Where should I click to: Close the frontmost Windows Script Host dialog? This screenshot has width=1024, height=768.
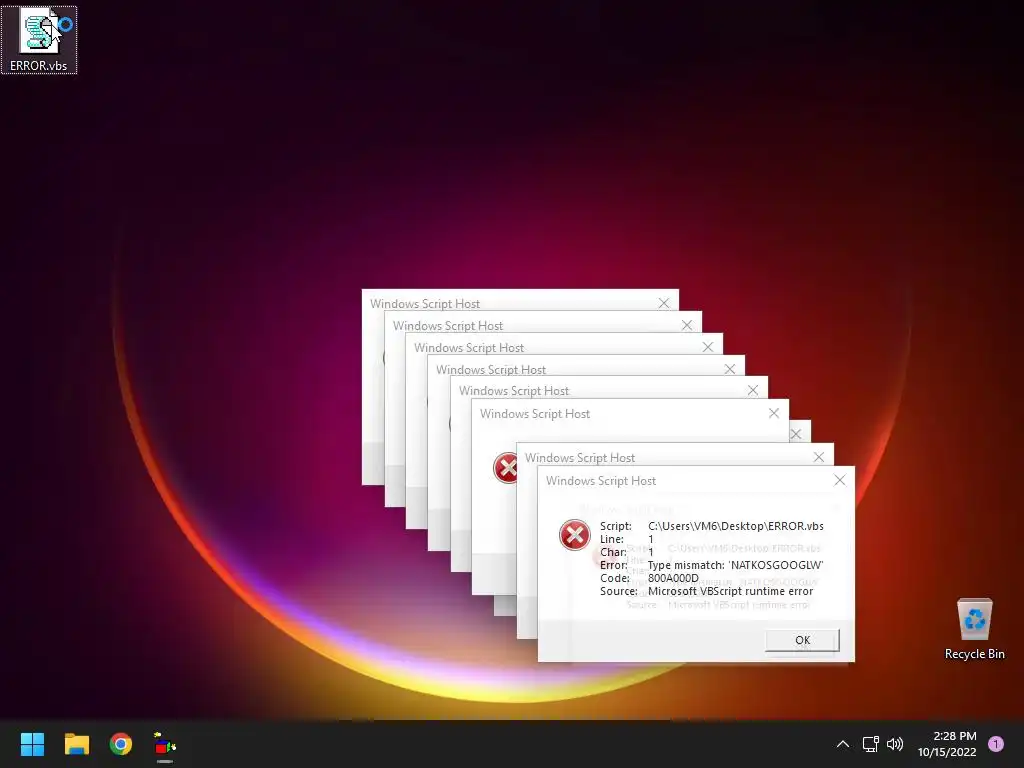(x=840, y=481)
